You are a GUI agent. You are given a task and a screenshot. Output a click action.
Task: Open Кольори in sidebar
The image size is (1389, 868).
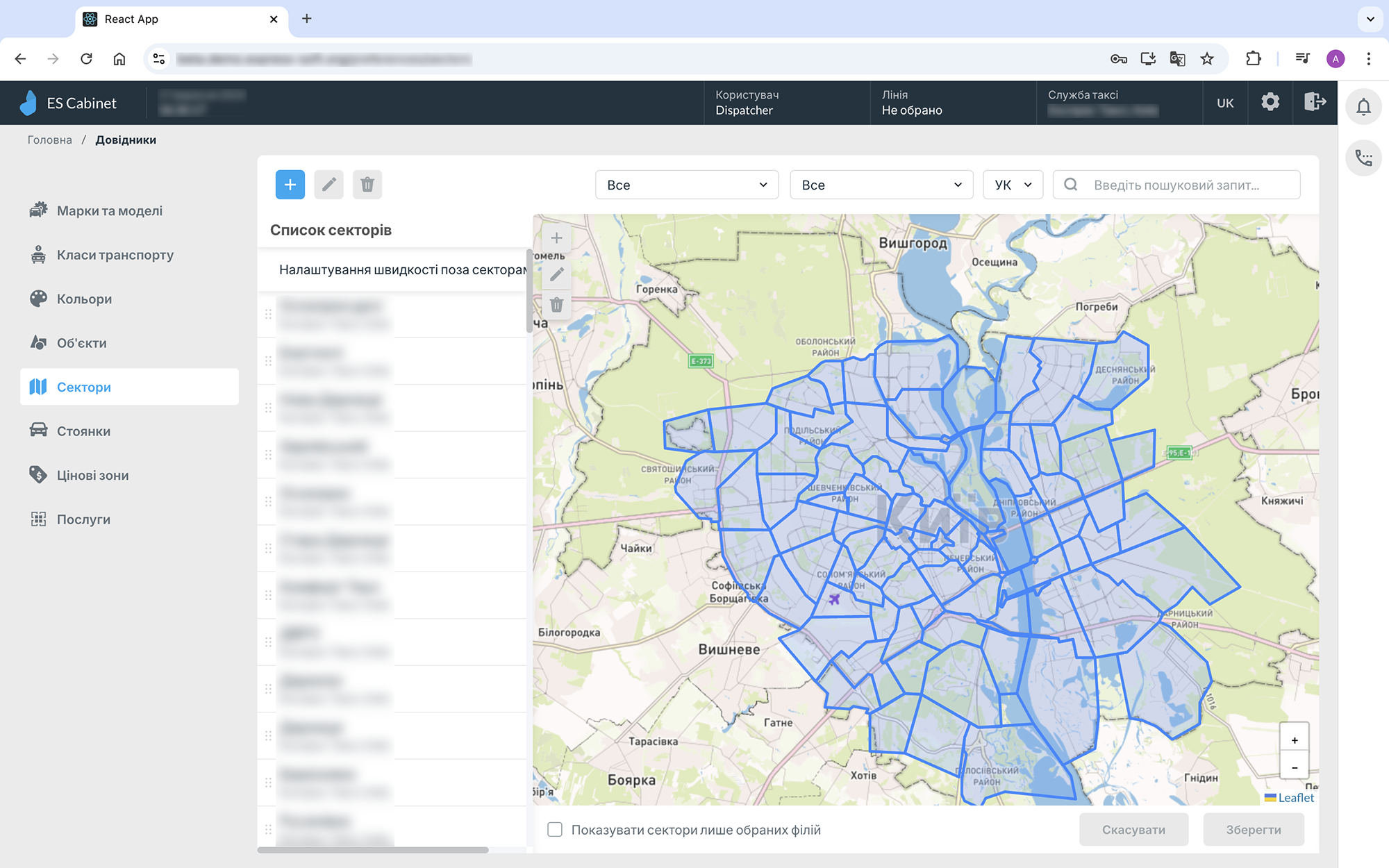point(129,299)
